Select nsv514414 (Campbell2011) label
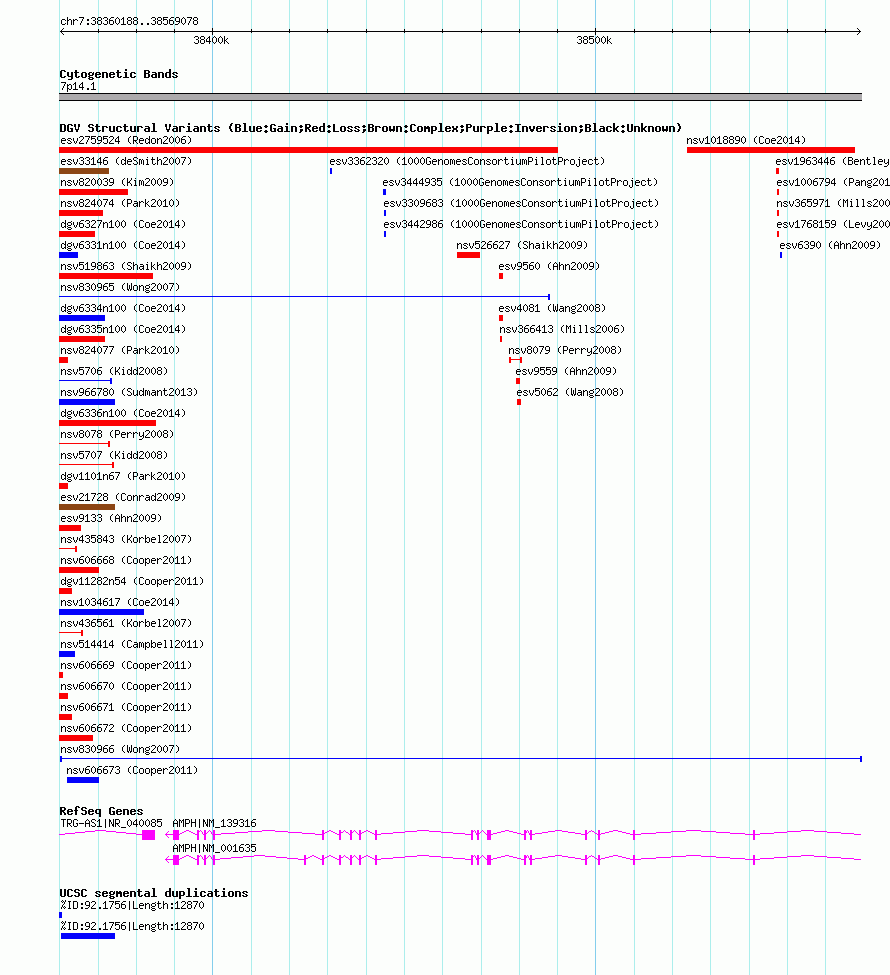This screenshot has width=890, height=975. click(132, 645)
